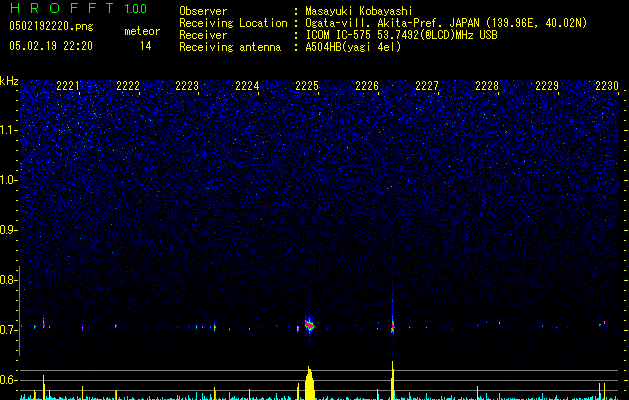Click the HROFFT 1.0.0 title text
Viewport: 629px width, 400px height.
(x=79, y=8)
